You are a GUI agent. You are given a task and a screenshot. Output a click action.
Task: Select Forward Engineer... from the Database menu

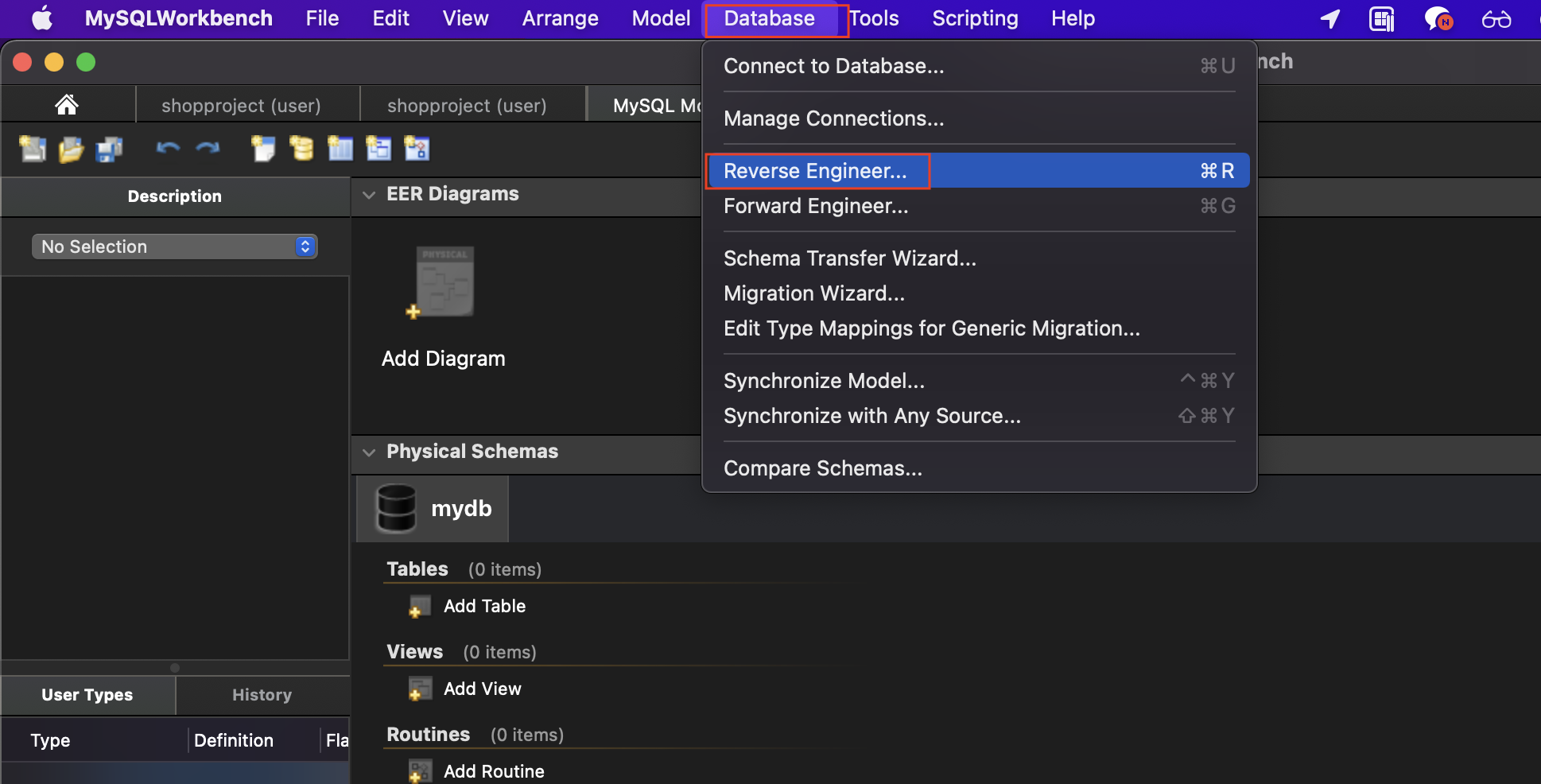point(980,206)
